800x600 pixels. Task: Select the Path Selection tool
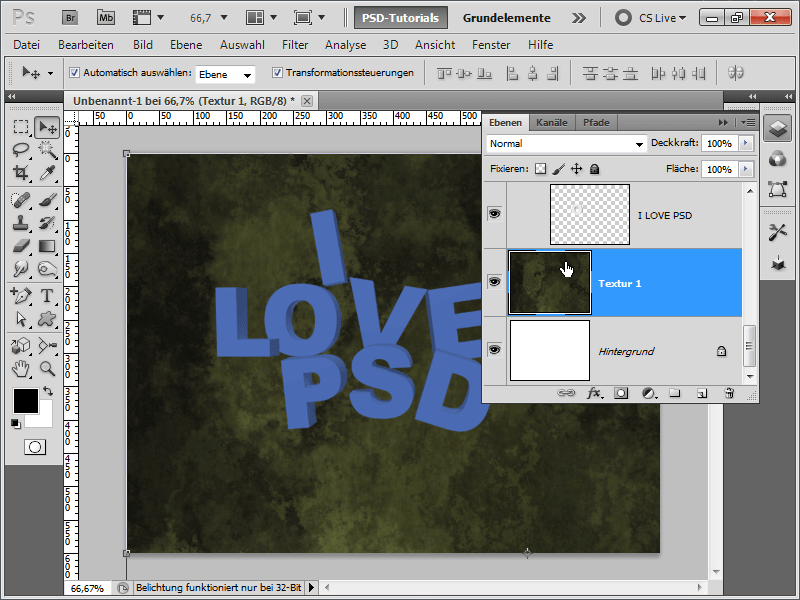tap(21, 319)
